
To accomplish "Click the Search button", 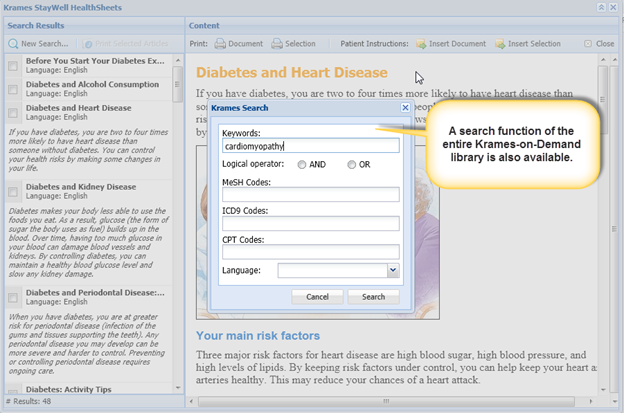I will pyautogui.click(x=373, y=297).
